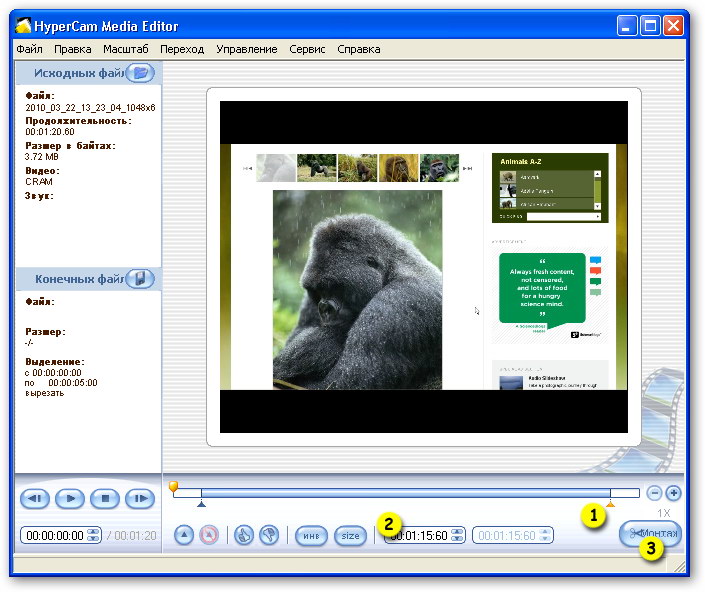Screen dimensions: 705x592
Task: Click the HyperCam Media Editor title icon
Action: (x=23, y=26)
